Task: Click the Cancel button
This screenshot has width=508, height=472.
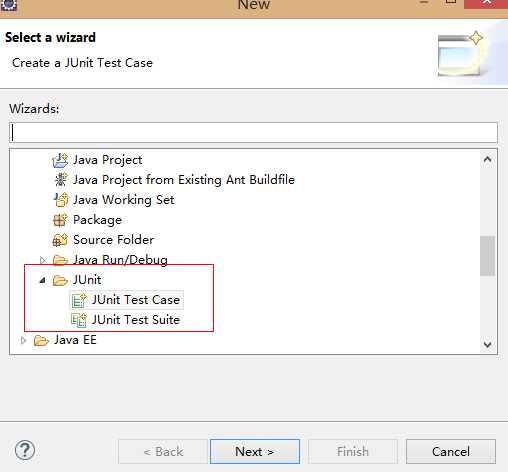Action: click(451, 451)
